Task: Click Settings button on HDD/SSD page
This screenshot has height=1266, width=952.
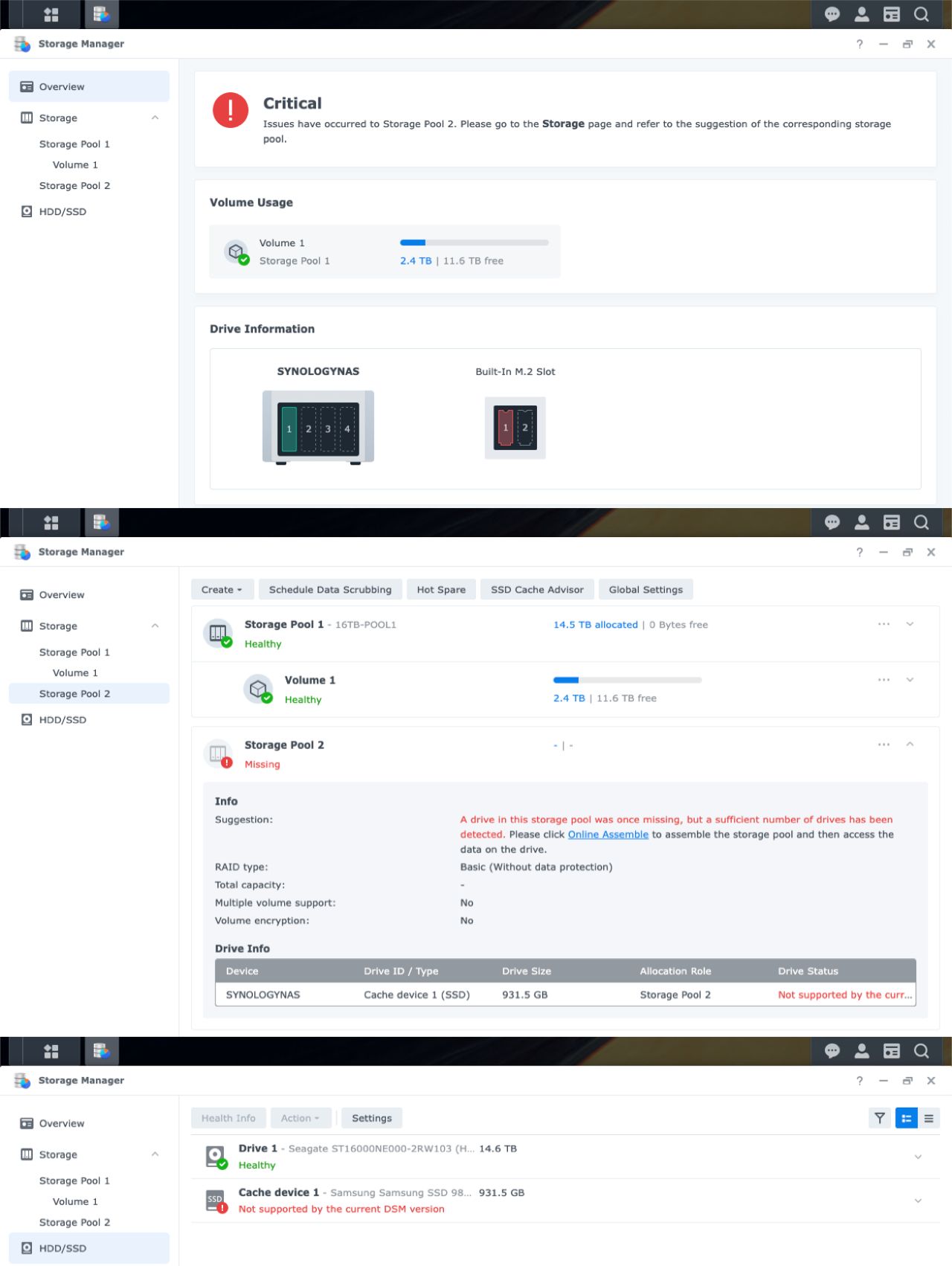Action: 372,1118
